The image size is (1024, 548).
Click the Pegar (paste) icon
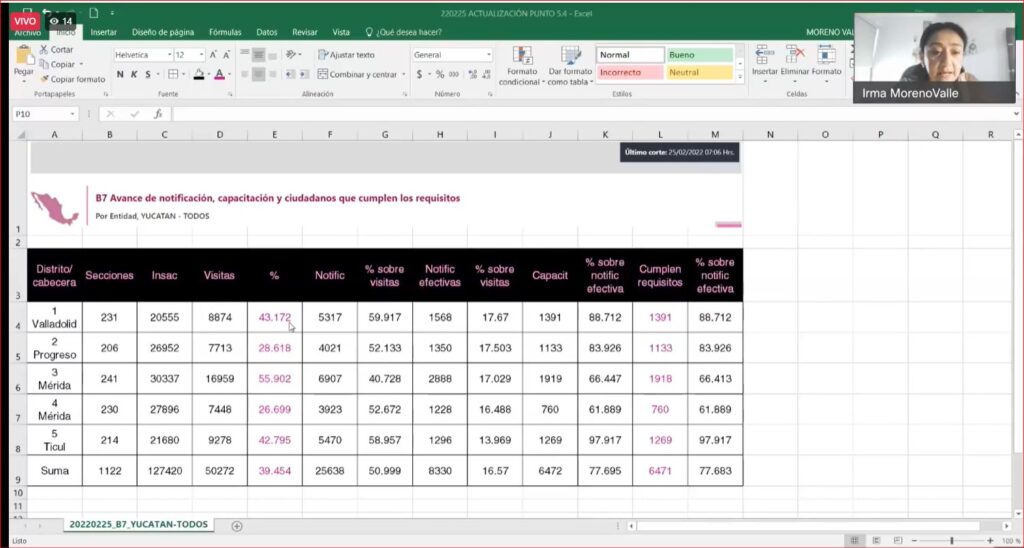pos(24,60)
